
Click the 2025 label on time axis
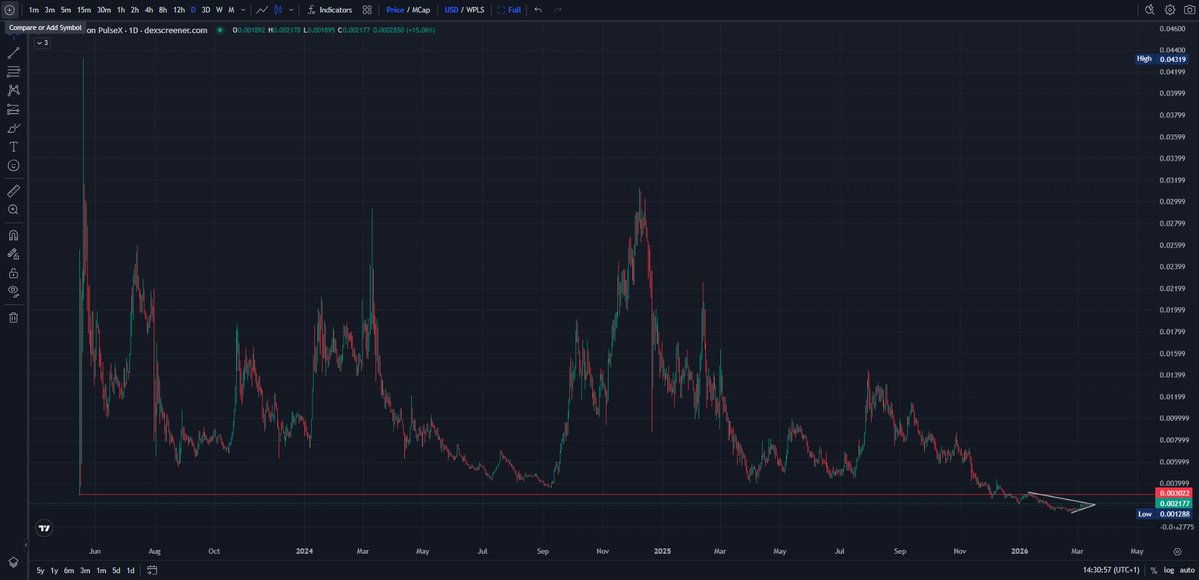662,551
